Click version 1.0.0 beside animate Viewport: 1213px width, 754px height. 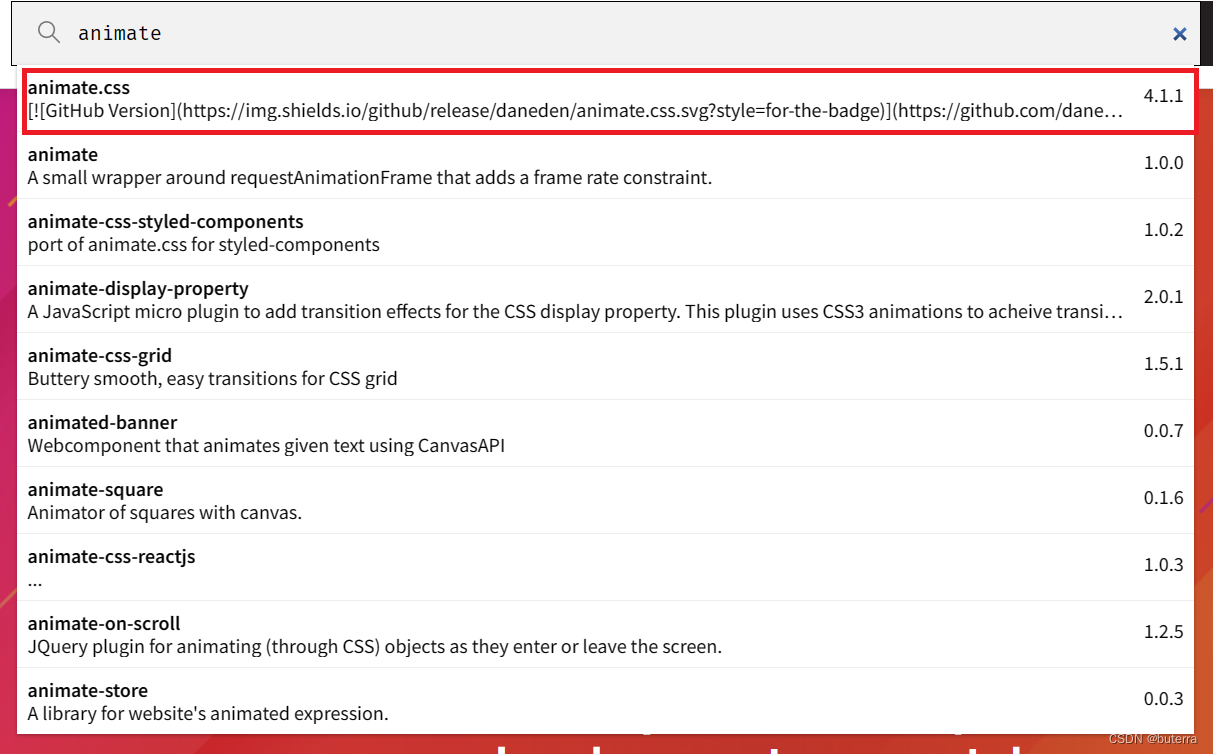click(x=1164, y=163)
